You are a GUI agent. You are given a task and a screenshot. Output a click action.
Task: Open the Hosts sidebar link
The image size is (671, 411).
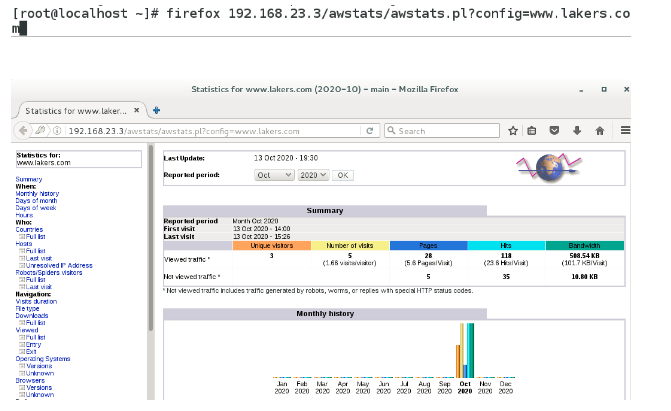(x=24, y=244)
